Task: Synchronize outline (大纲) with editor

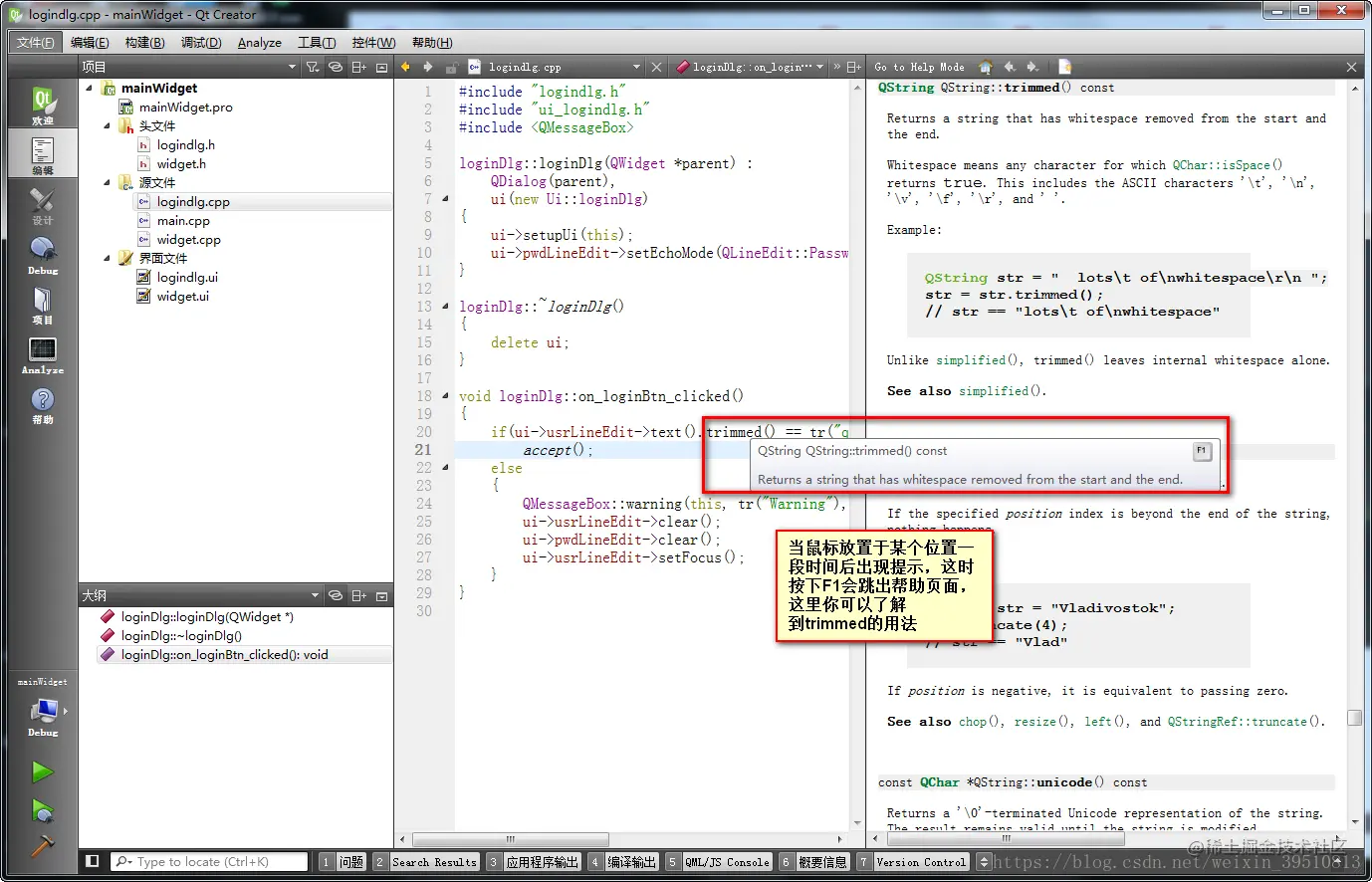Action: 336,595
